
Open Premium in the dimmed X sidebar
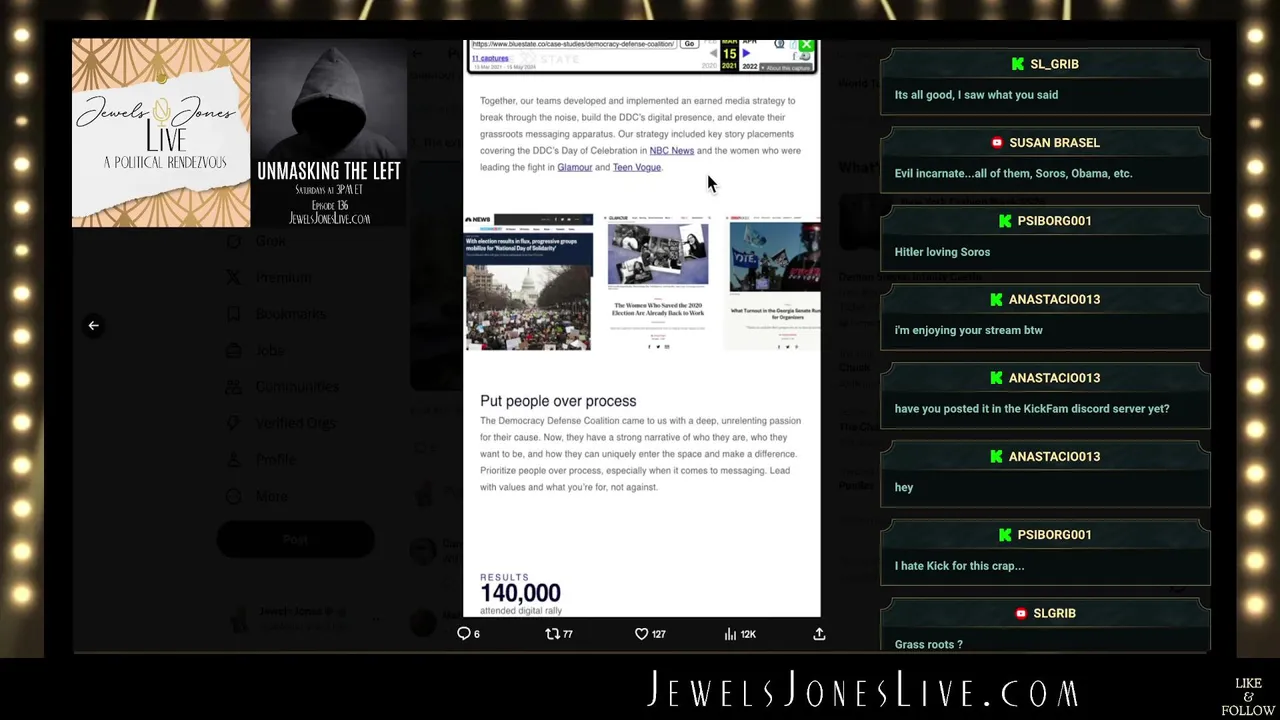[x=283, y=278]
